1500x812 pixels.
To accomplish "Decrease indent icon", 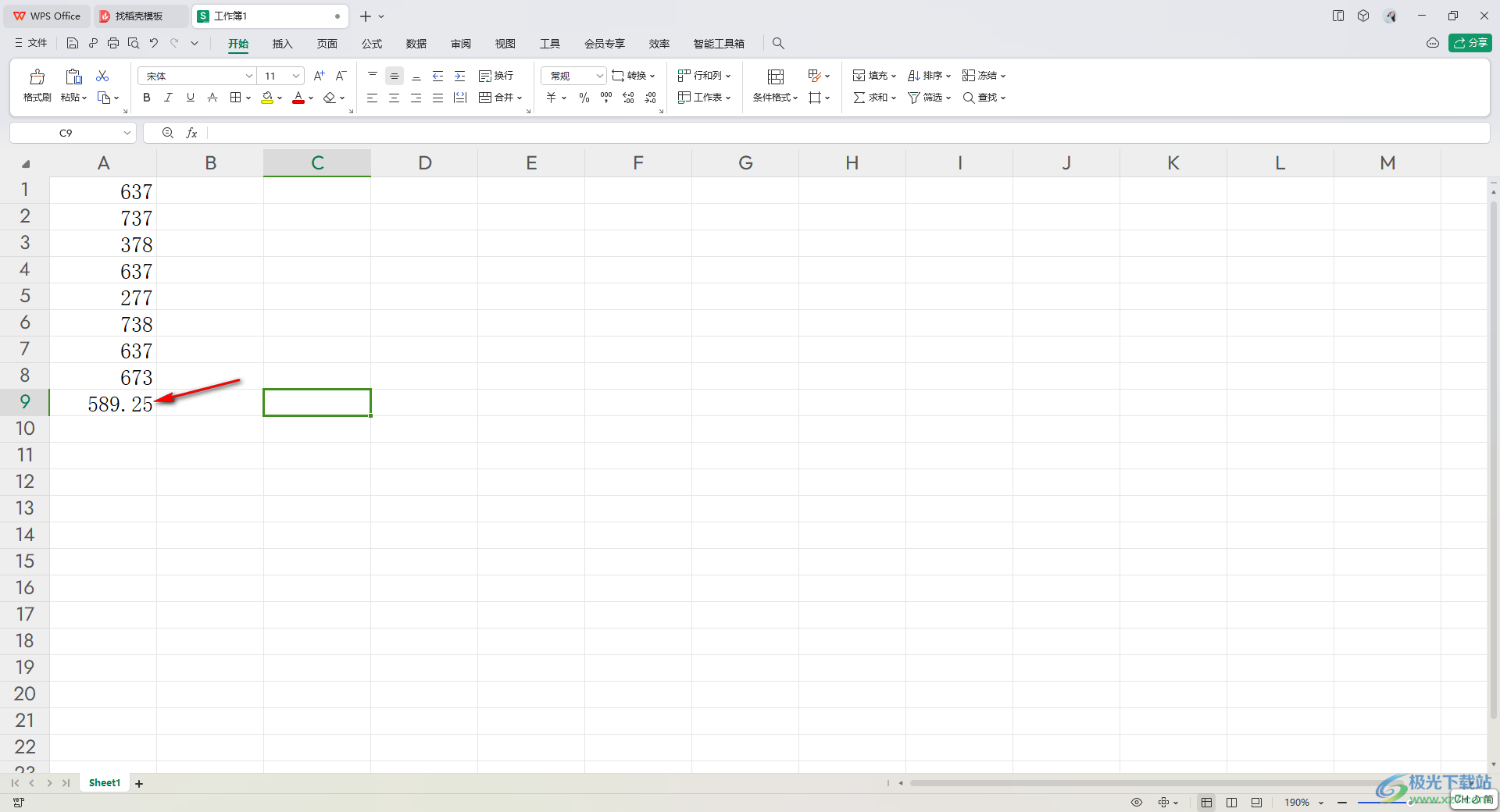I will 438,76.
